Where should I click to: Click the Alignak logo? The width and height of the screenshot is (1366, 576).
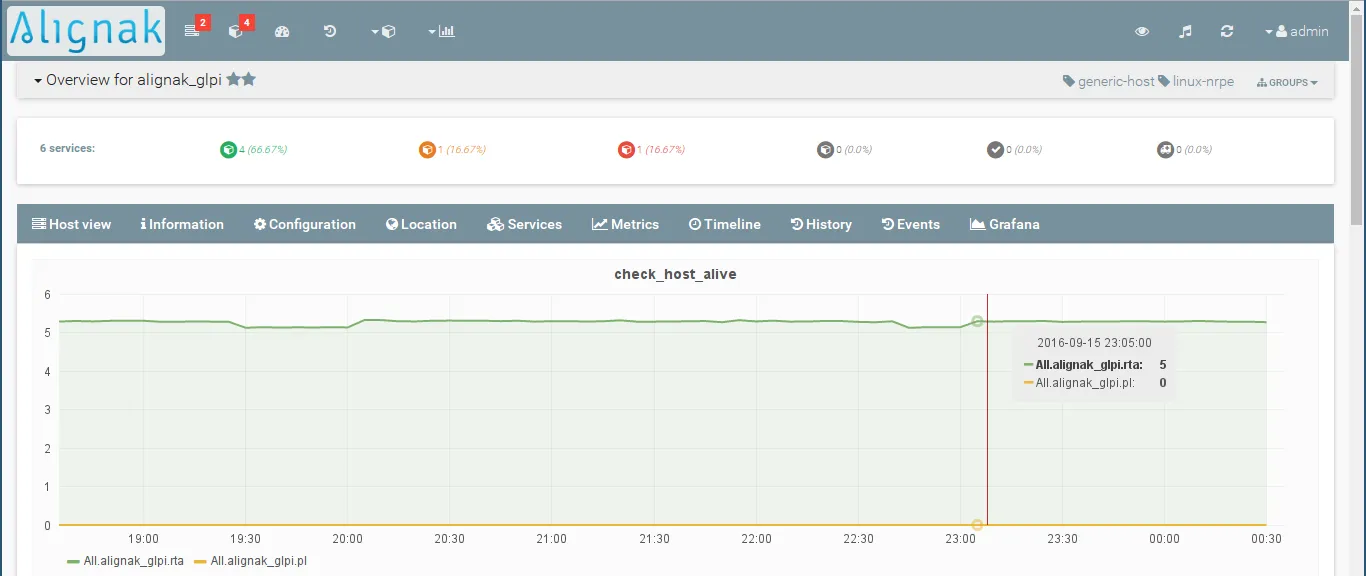(x=86, y=31)
